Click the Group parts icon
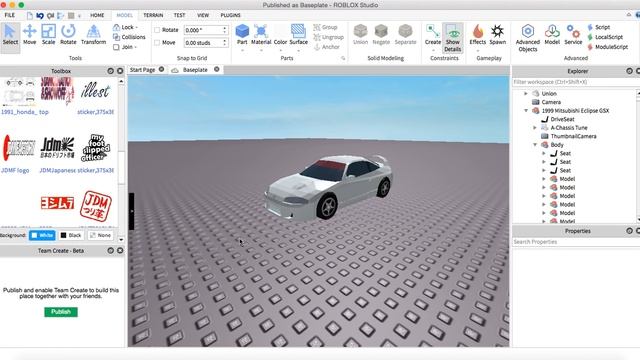The image size is (640, 360). [x=325, y=27]
